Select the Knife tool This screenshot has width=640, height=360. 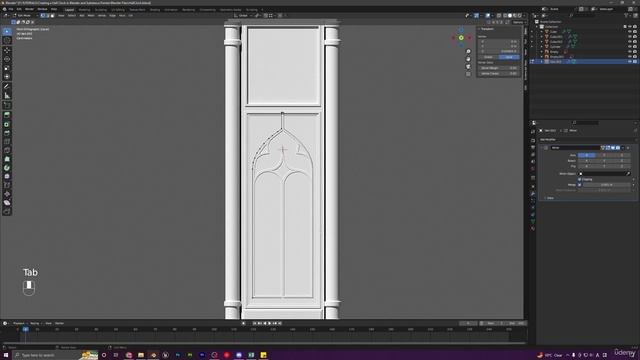(x=7, y=150)
